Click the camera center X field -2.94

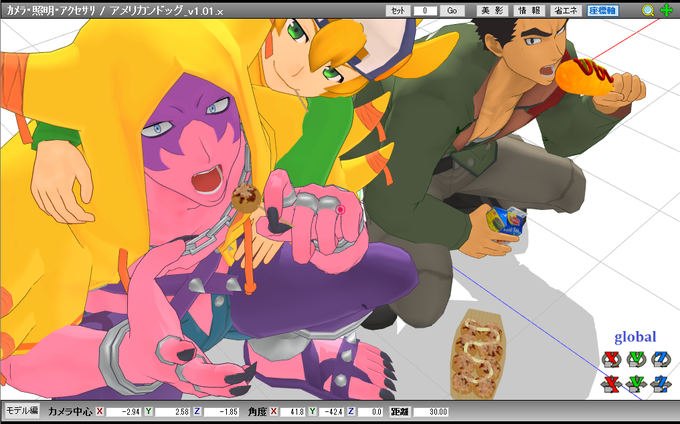[x=124, y=411]
